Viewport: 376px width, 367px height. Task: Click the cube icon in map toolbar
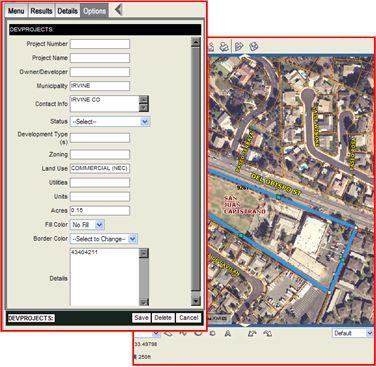pos(254,46)
